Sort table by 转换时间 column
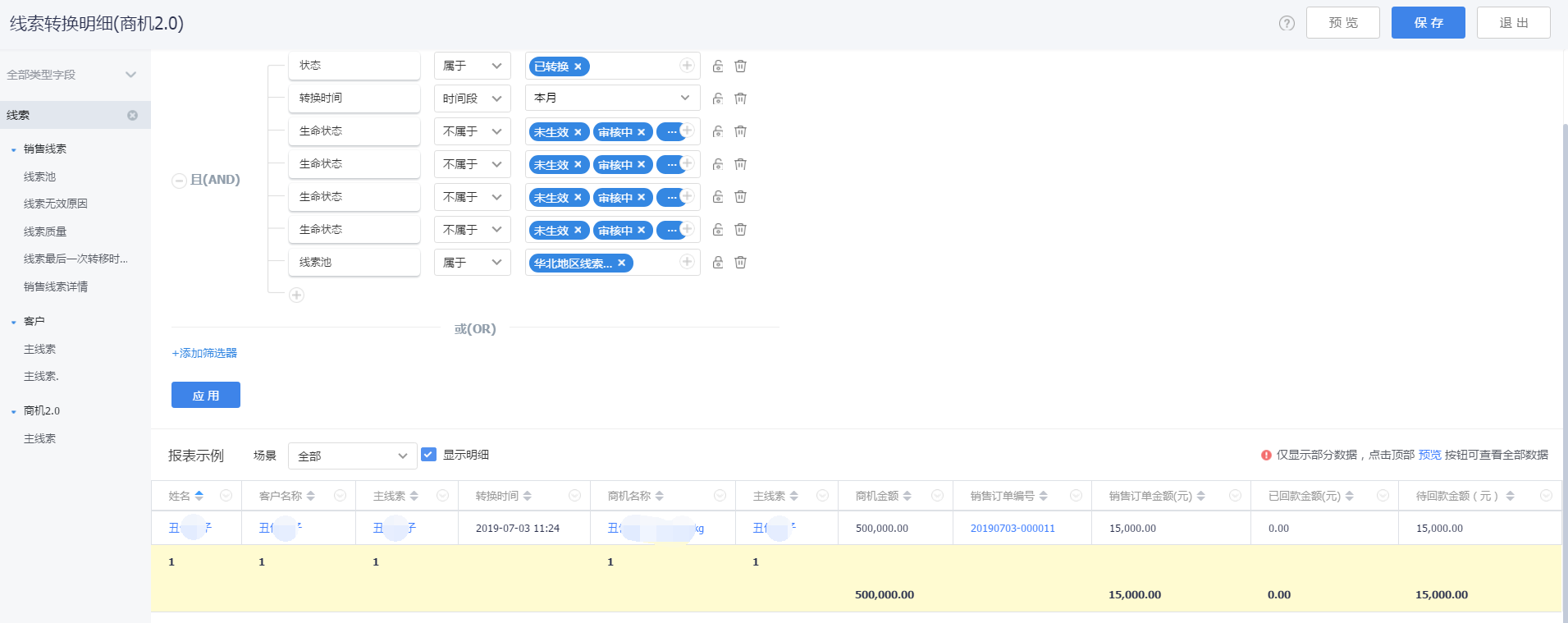 click(x=528, y=496)
